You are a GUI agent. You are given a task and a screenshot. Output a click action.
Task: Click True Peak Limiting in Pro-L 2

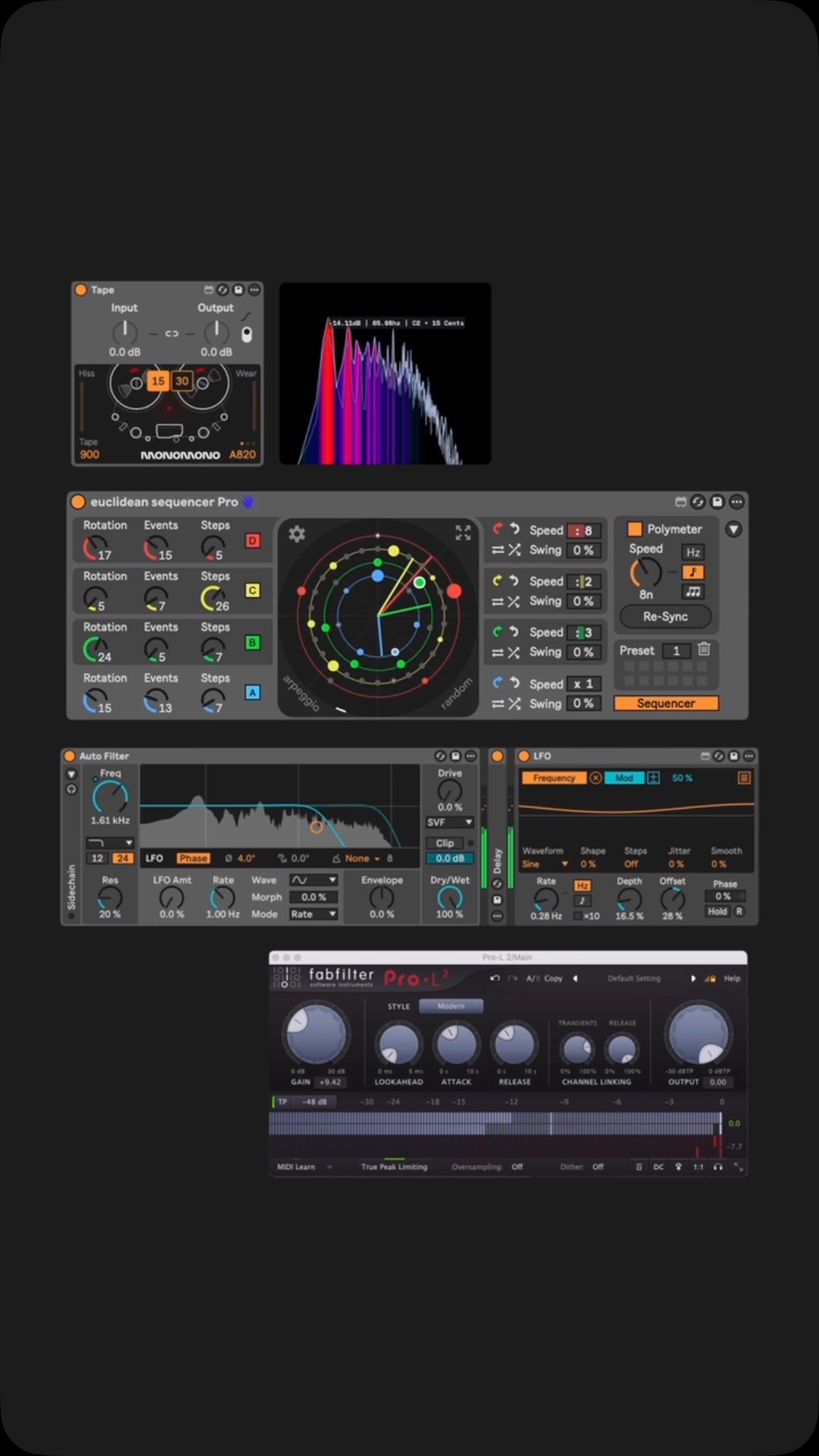click(394, 1167)
